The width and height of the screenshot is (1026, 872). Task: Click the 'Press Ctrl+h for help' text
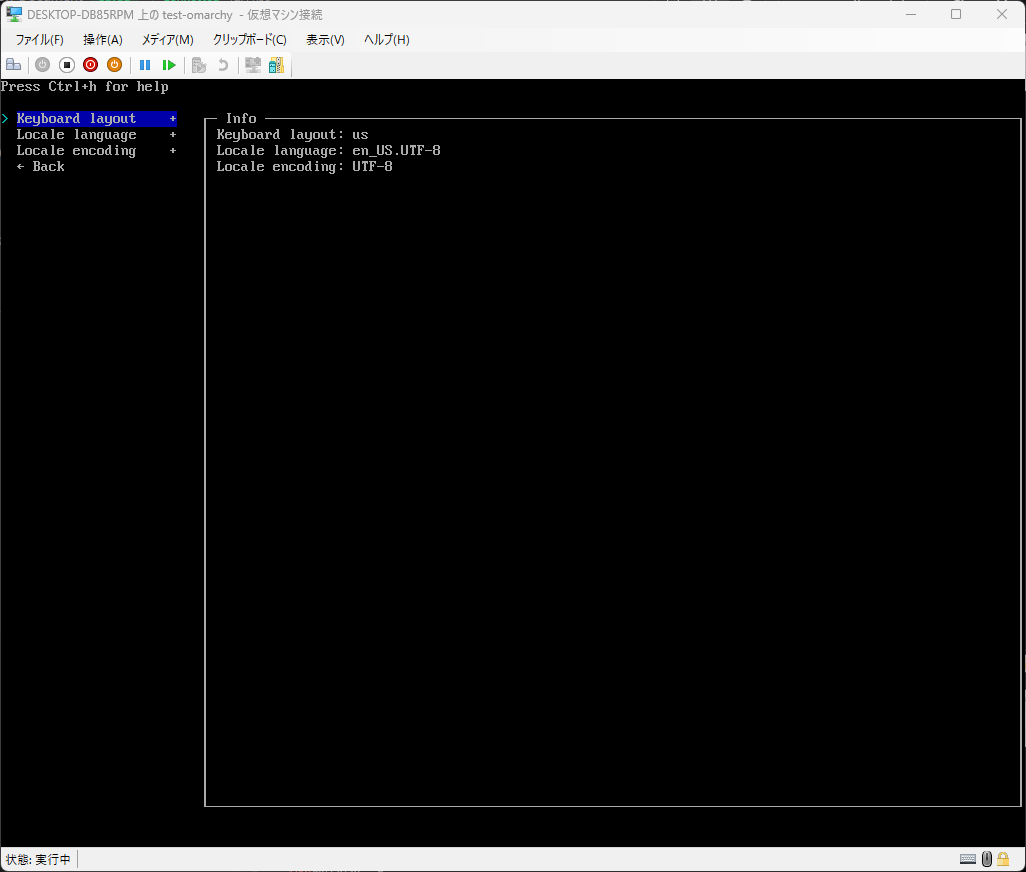(84, 86)
